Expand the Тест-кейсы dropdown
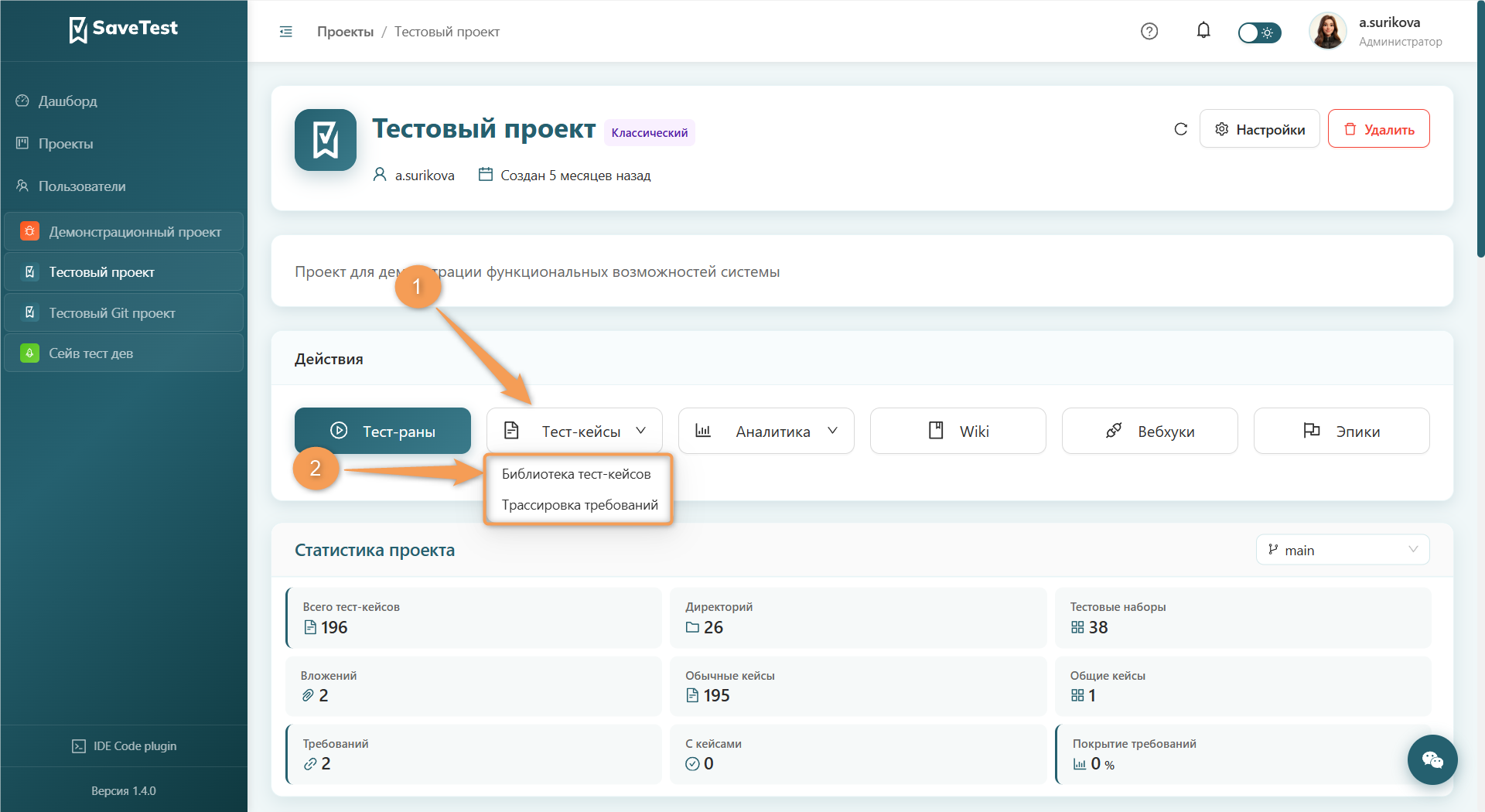Viewport: 1485px width, 812px height. [x=574, y=431]
